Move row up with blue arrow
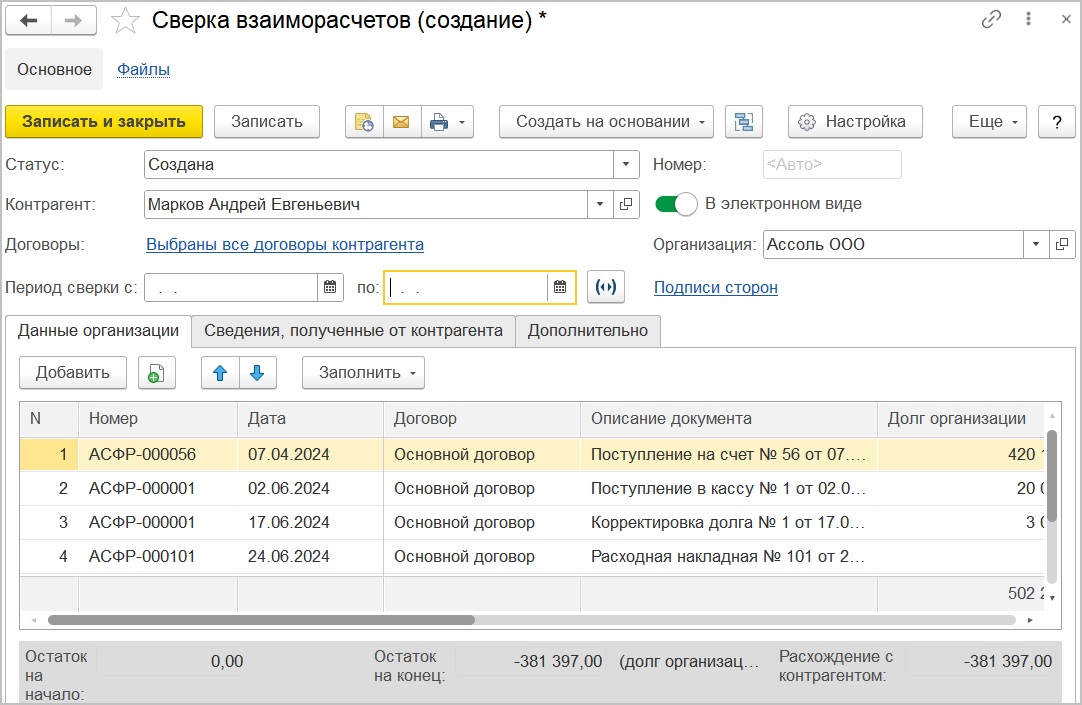 point(220,373)
